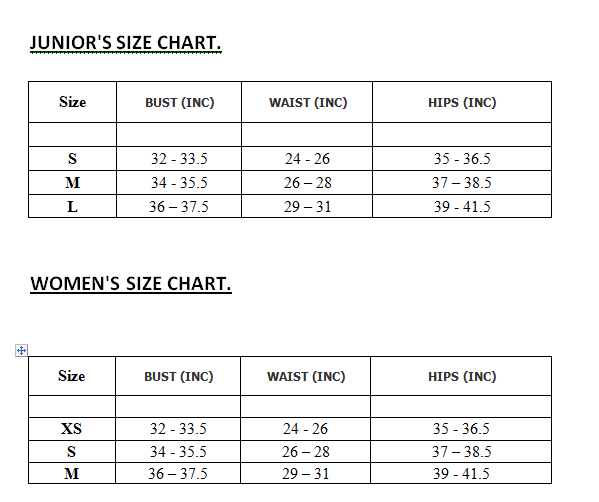Click the junior size L cell
599x502 pixels.
pos(73,207)
